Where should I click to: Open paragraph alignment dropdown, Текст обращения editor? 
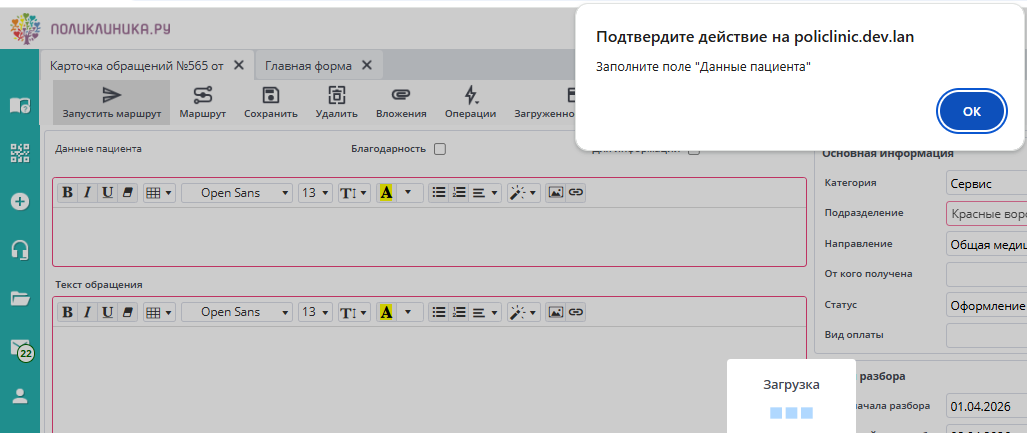(x=485, y=312)
